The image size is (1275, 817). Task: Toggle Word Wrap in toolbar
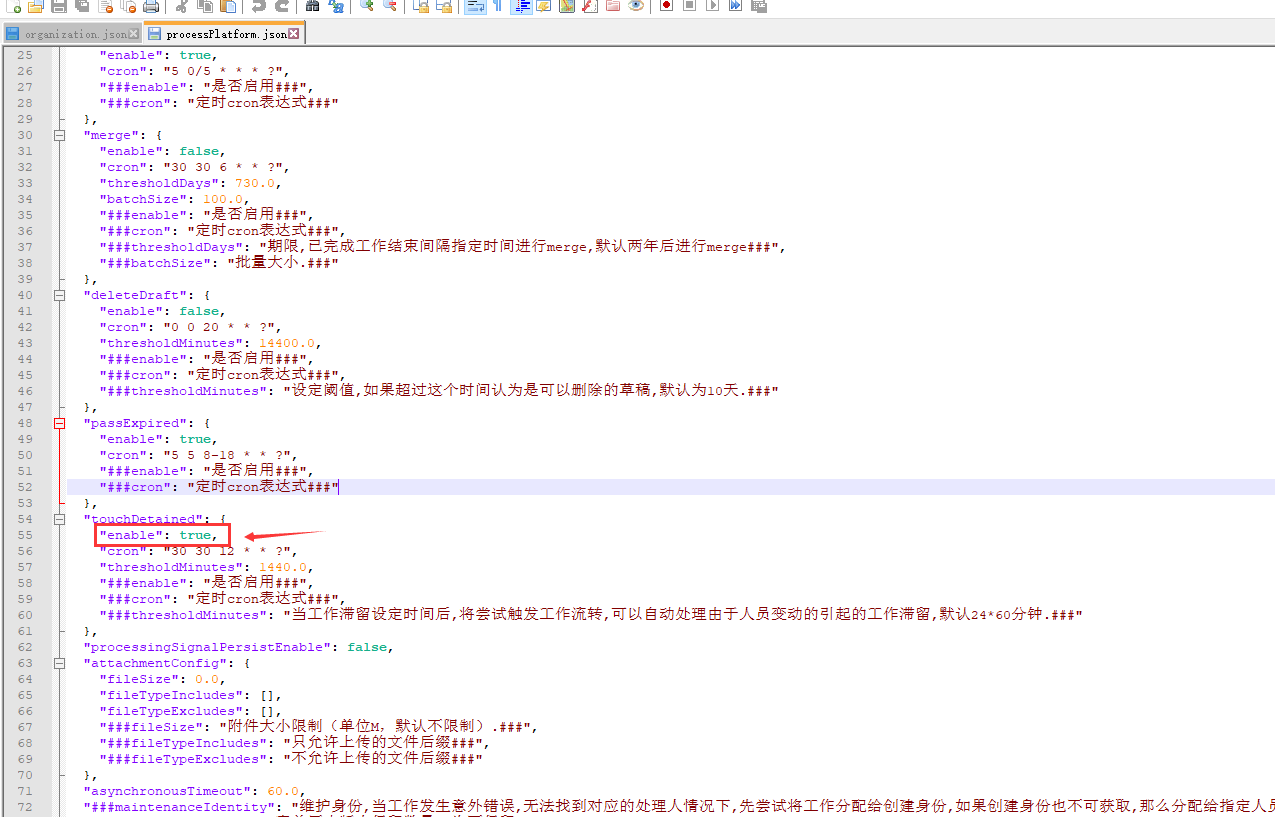(474, 6)
